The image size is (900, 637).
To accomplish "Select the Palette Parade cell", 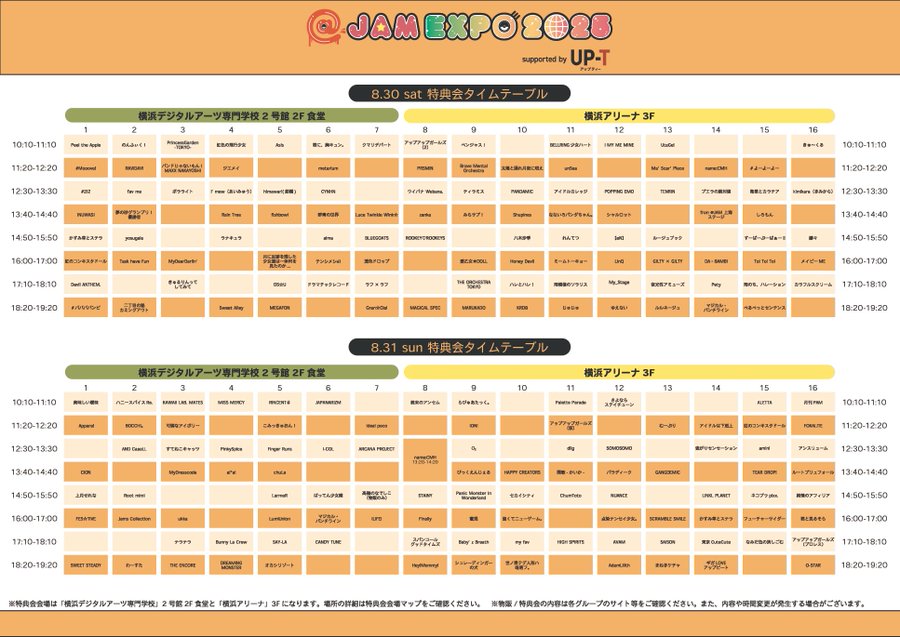I will click(x=571, y=402).
